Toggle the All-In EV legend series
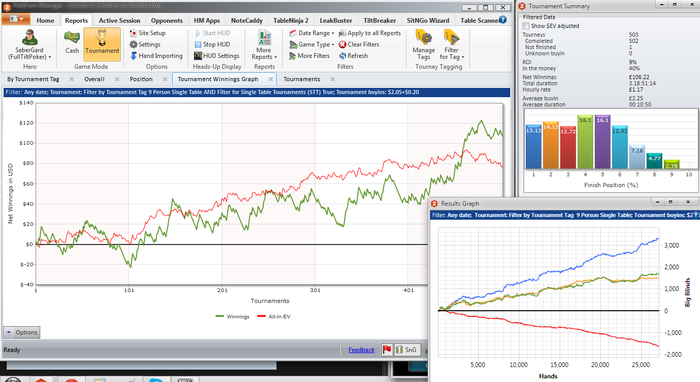This screenshot has height=382, width=700. pyautogui.click(x=274, y=316)
